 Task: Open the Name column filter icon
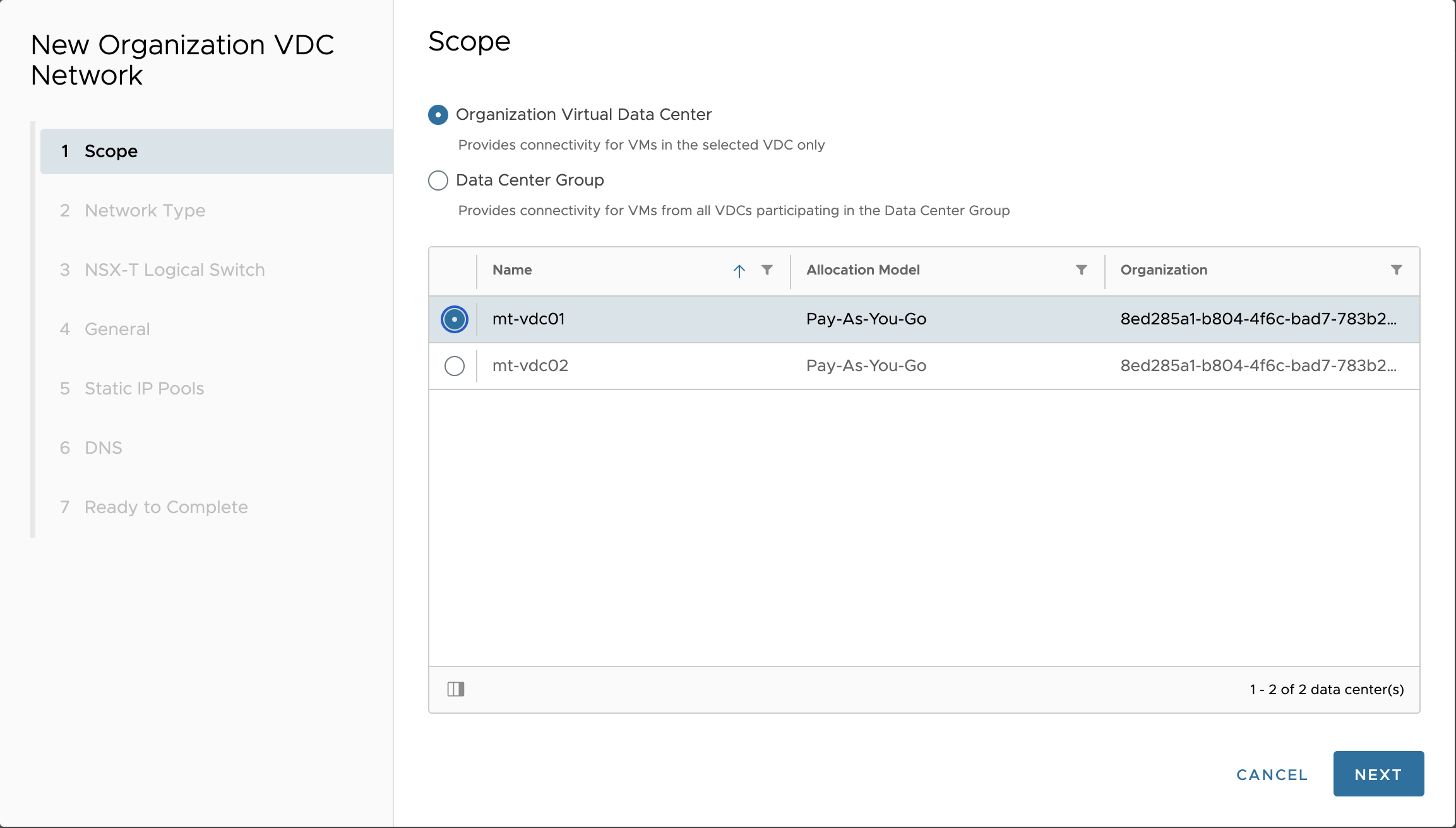click(x=767, y=270)
